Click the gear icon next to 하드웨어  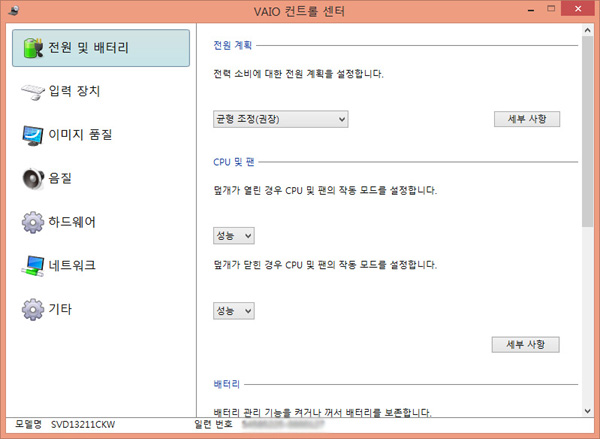tap(33, 222)
